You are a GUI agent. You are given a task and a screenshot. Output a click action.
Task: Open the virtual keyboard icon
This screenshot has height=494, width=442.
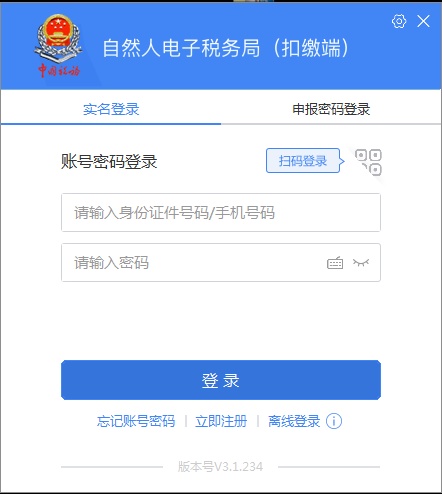335,263
